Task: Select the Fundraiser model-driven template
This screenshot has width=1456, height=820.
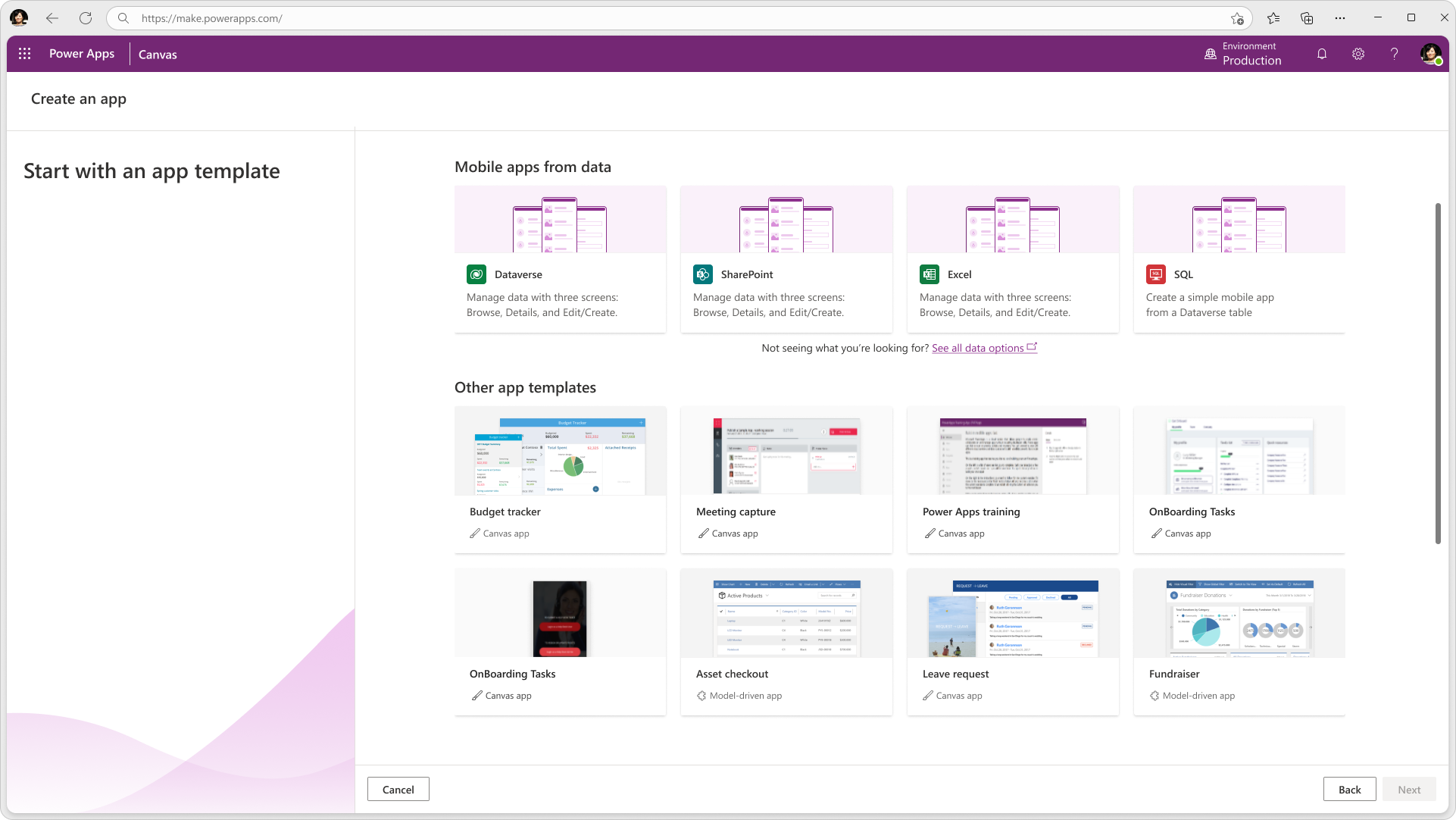Action: (1239, 641)
